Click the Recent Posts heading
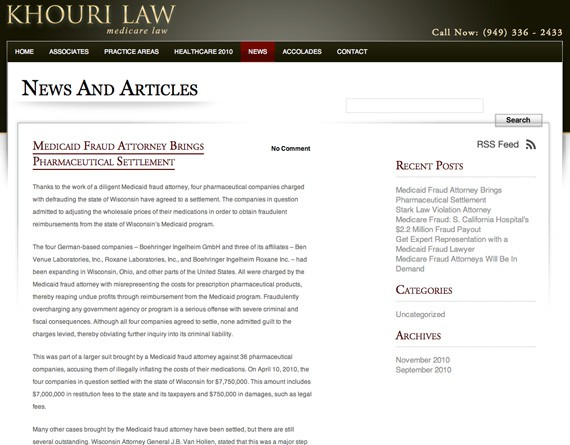Image resolution: width=570 pixels, height=445 pixels. (x=429, y=166)
